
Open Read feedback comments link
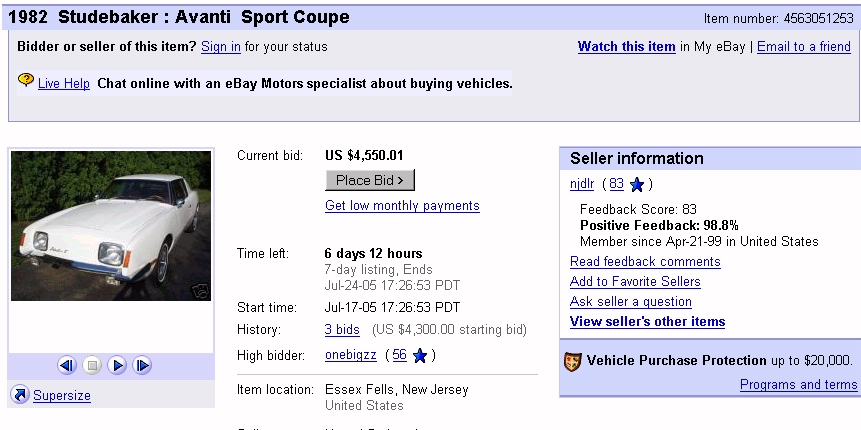(645, 262)
